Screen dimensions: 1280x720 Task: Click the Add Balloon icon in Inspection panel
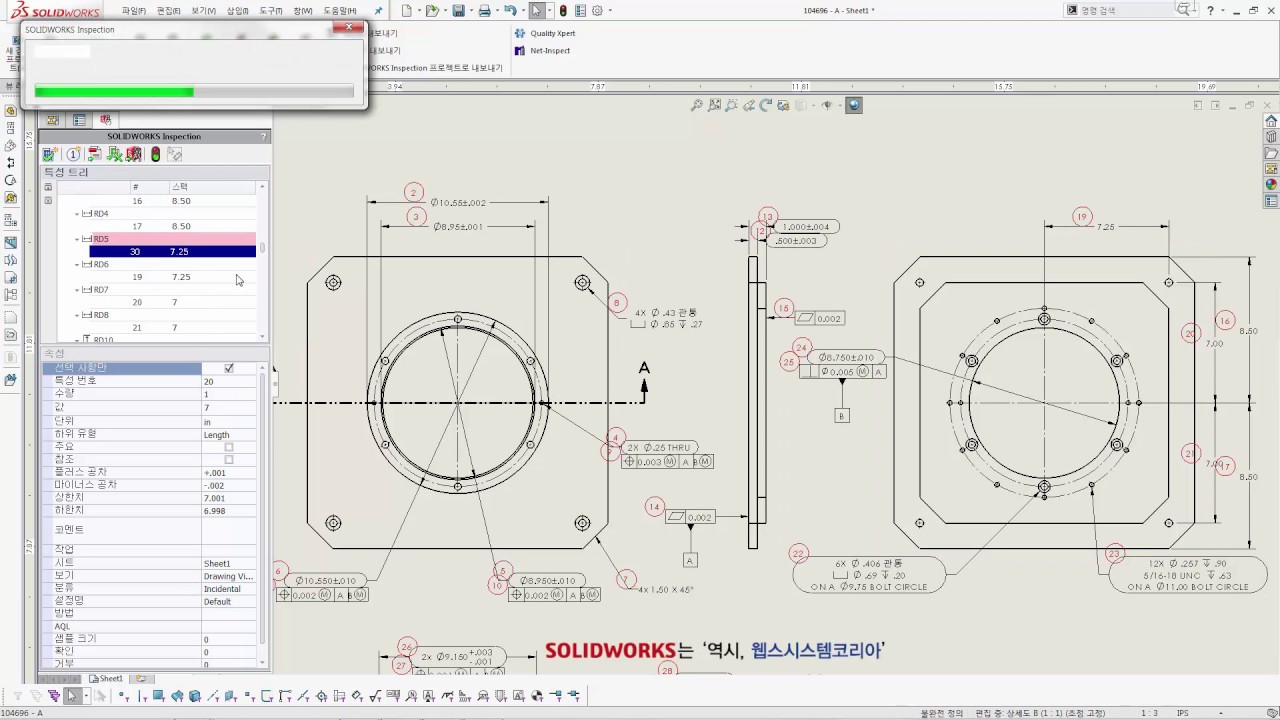pos(73,154)
